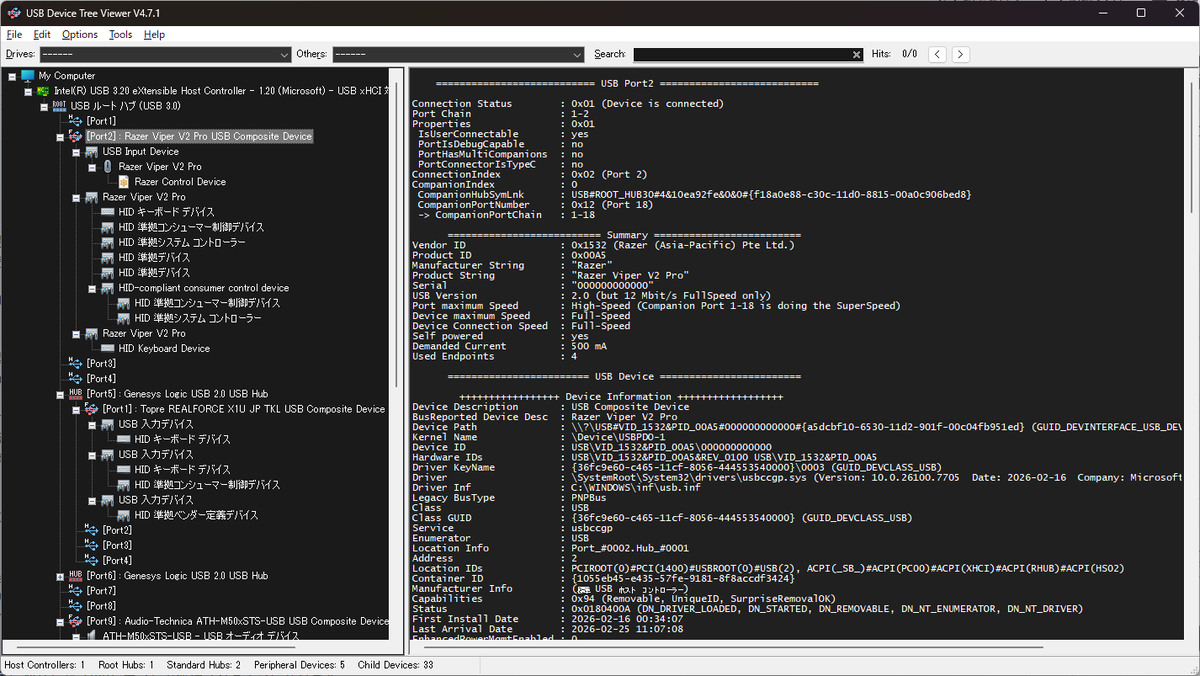
Task: Collapse the HID-compliant consumer control device node
Action: pos(92,288)
